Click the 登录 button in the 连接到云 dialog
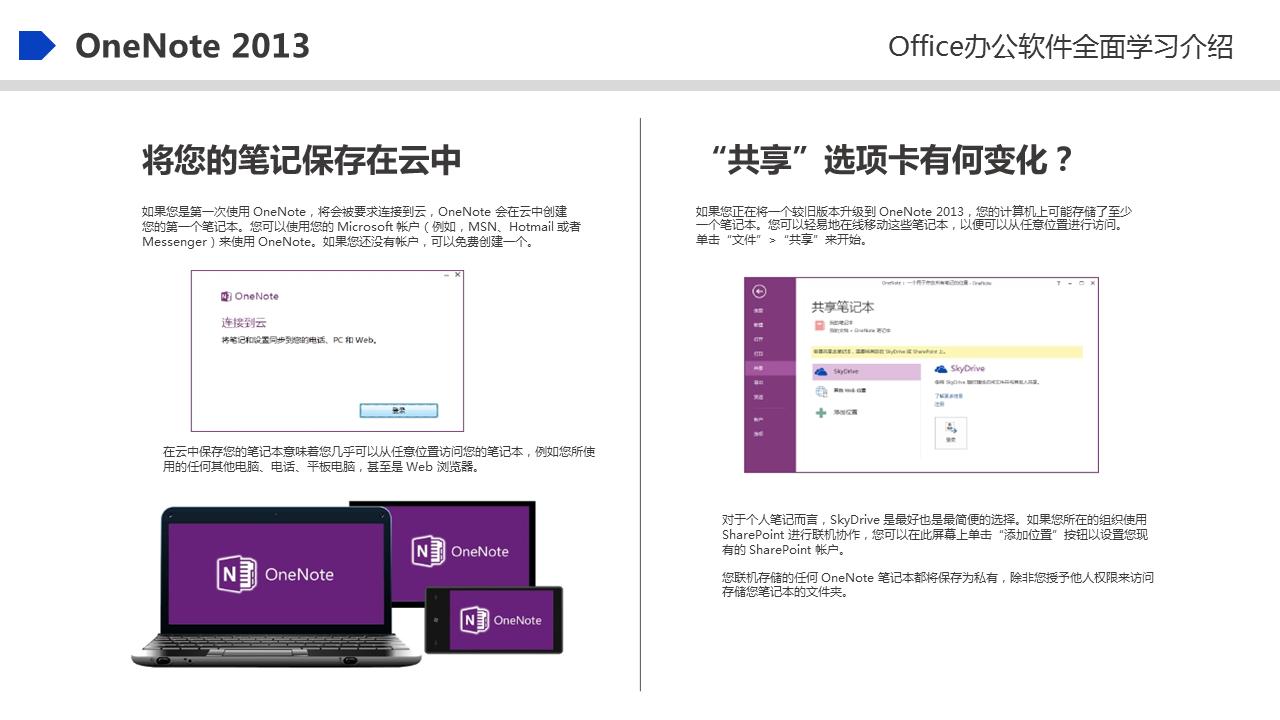The image size is (1280, 720). [399, 410]
